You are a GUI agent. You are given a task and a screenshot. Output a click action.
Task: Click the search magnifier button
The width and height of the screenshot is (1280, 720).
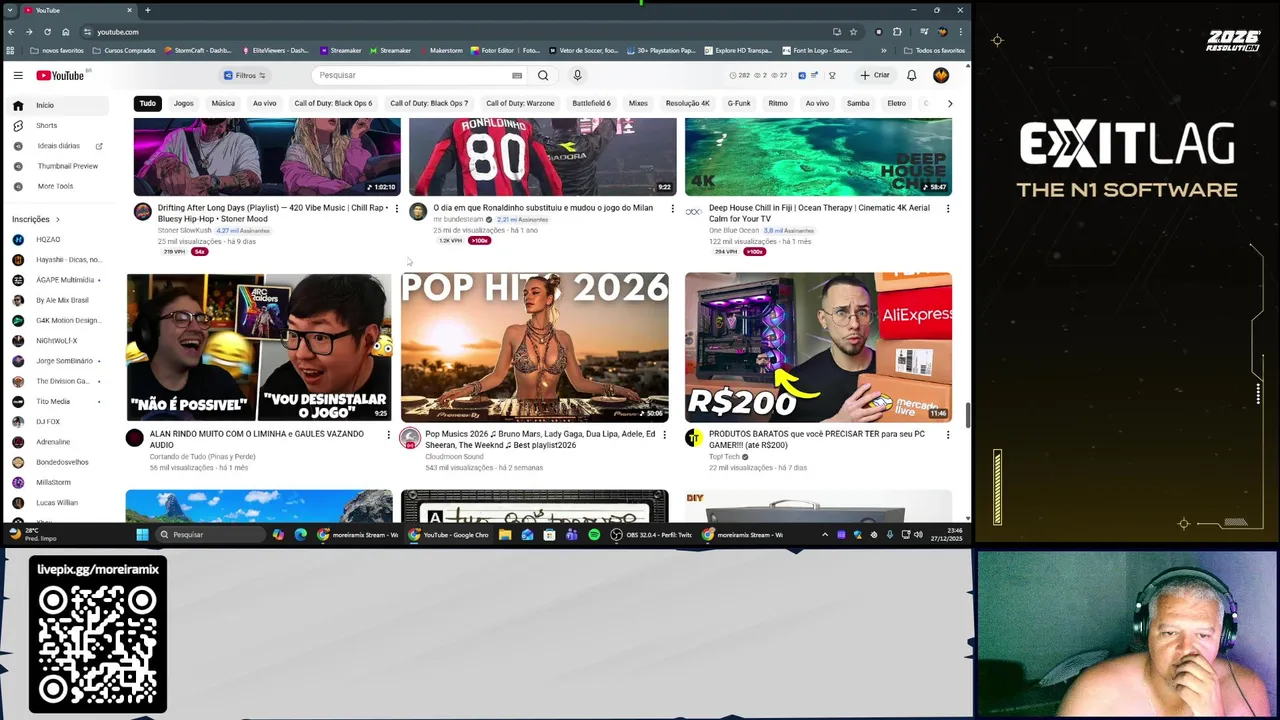pyautogui.click(x=543, y=75)
